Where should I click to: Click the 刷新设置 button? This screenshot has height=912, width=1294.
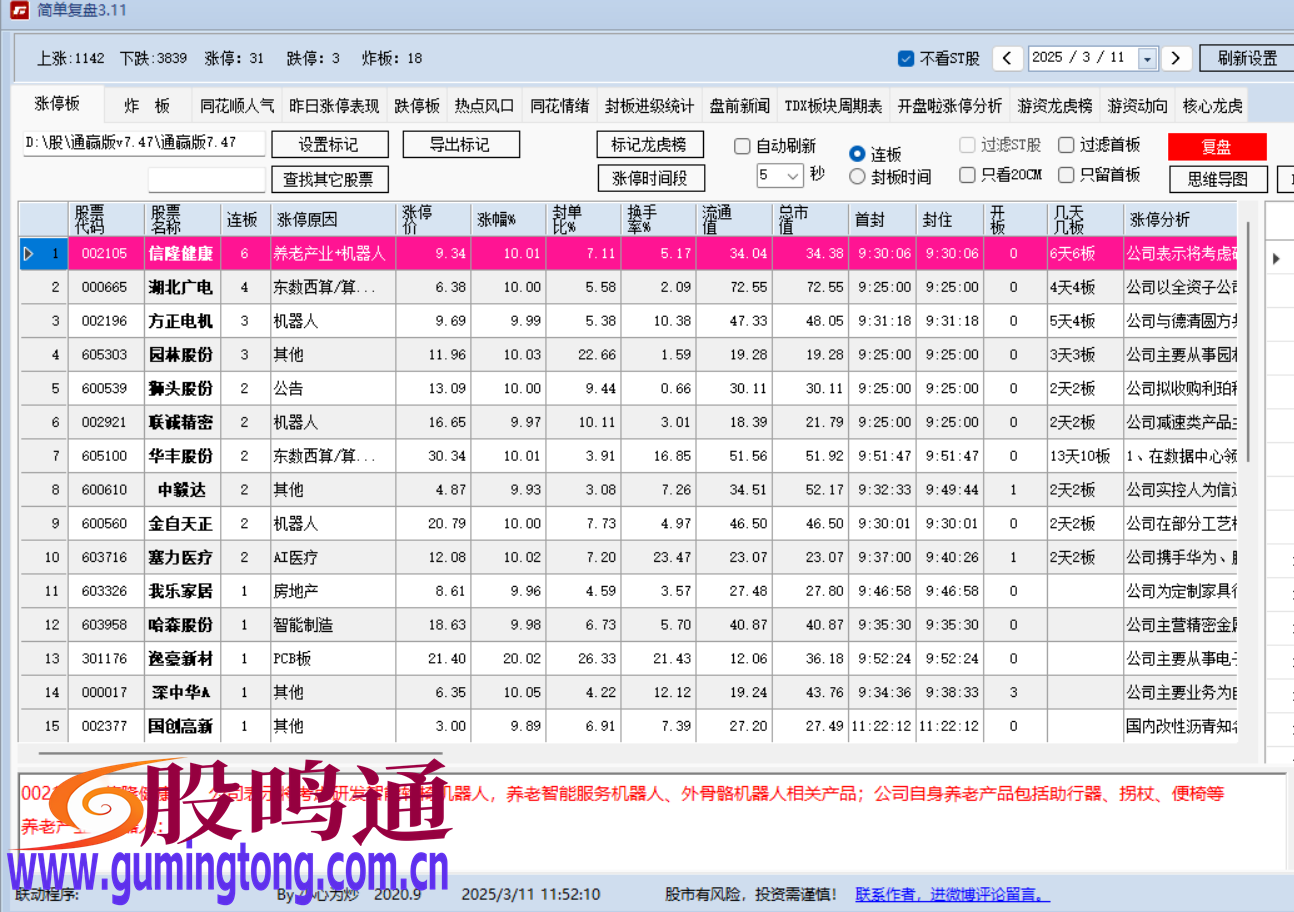1245,58
